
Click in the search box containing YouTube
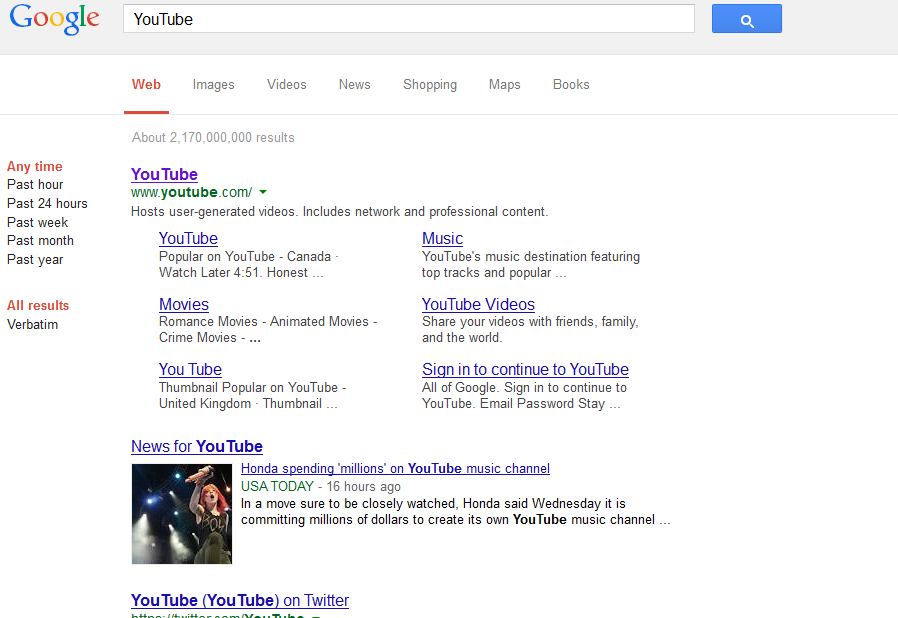(408, 19)
